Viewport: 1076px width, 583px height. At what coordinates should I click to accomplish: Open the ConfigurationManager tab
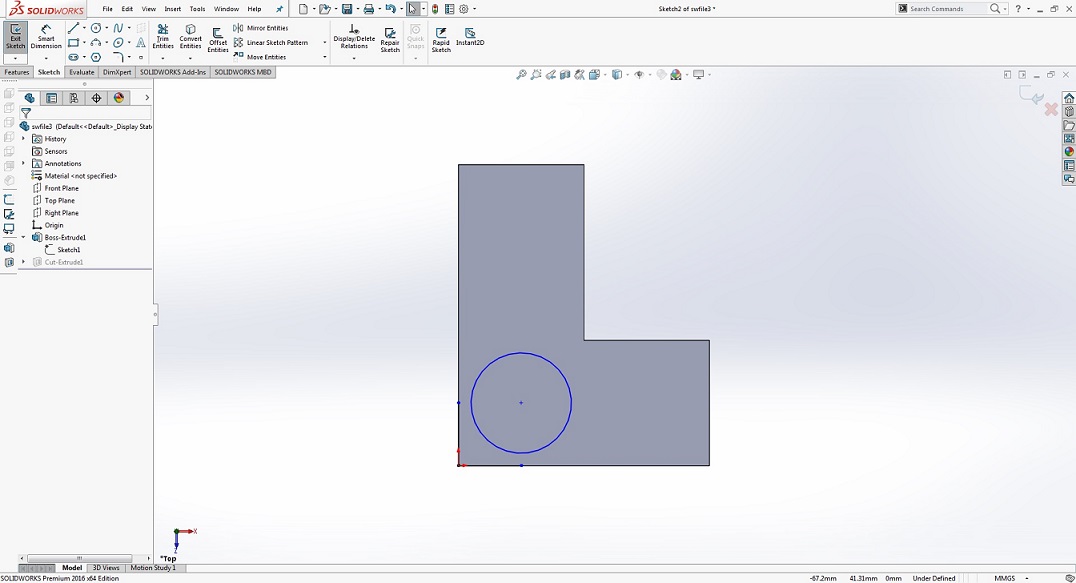[x=73, y=98]
